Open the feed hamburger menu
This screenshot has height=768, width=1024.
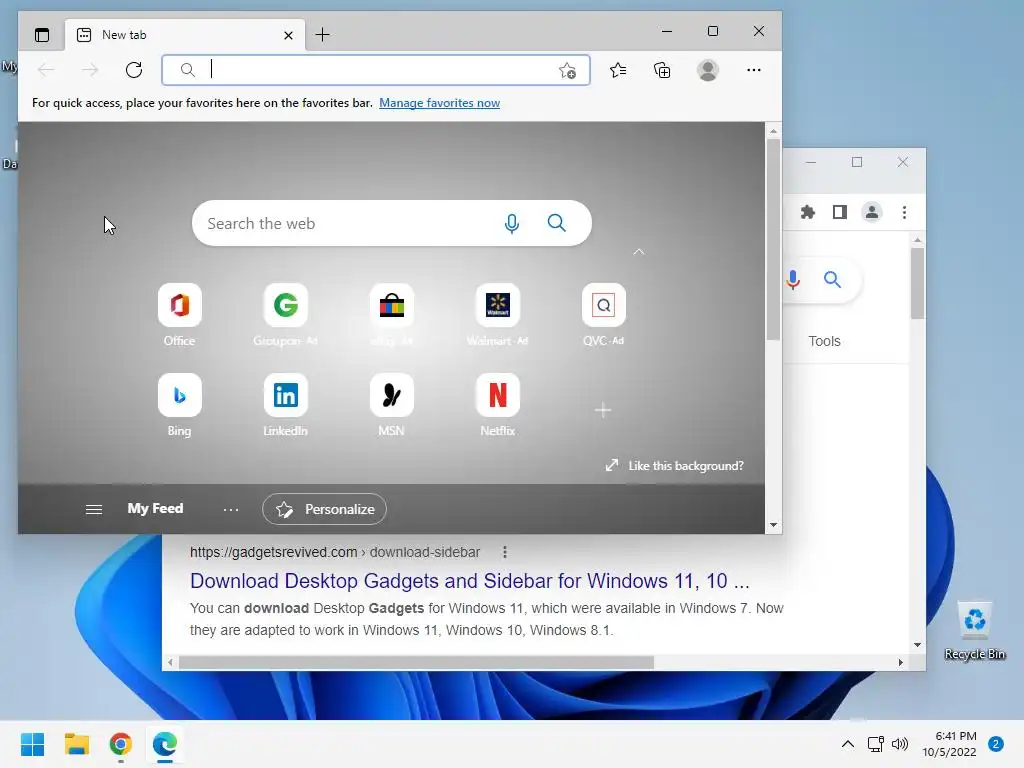[x=94, y=509]
